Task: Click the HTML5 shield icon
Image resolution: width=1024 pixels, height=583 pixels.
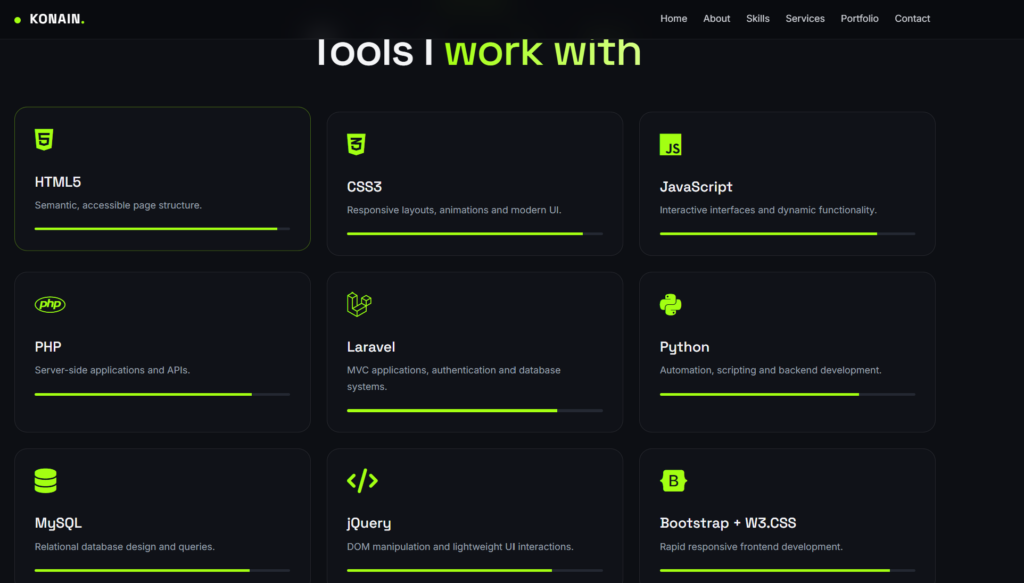Action: [x=44, y=140]
